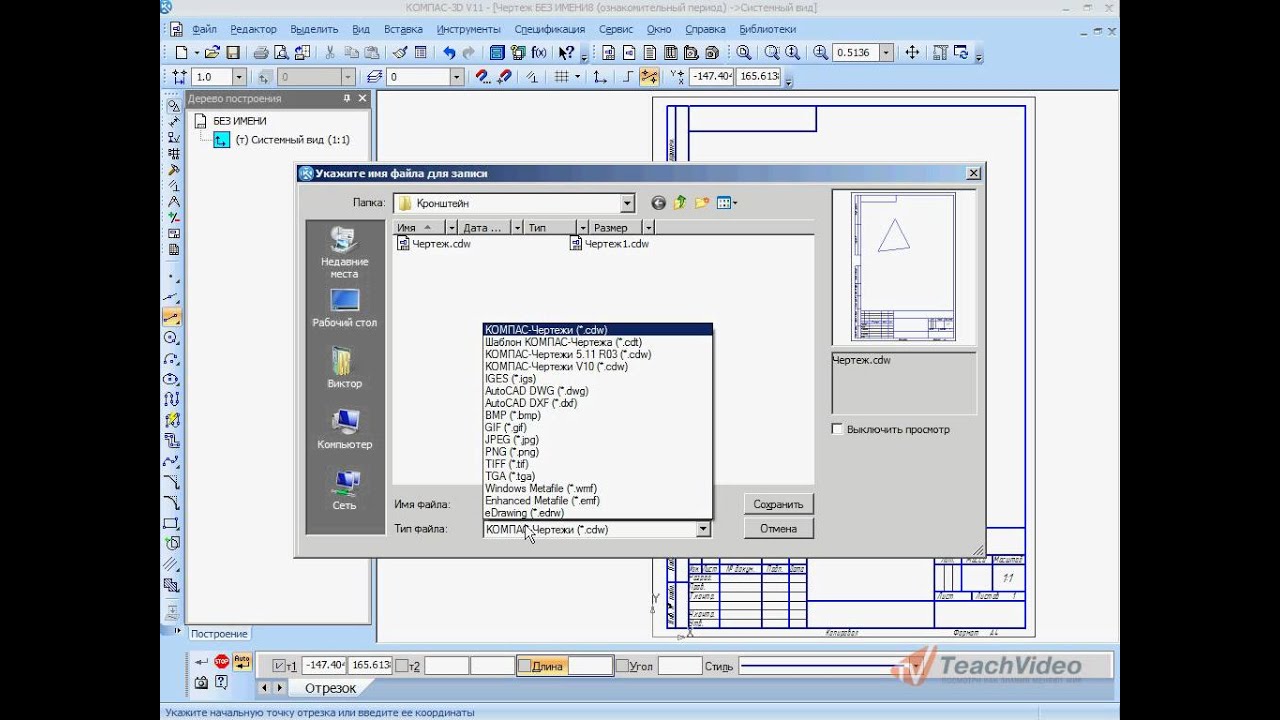Viewport: 1280px width, 720px height.
Task: Click the Cut scissors icon
Action: click(330, 53)
